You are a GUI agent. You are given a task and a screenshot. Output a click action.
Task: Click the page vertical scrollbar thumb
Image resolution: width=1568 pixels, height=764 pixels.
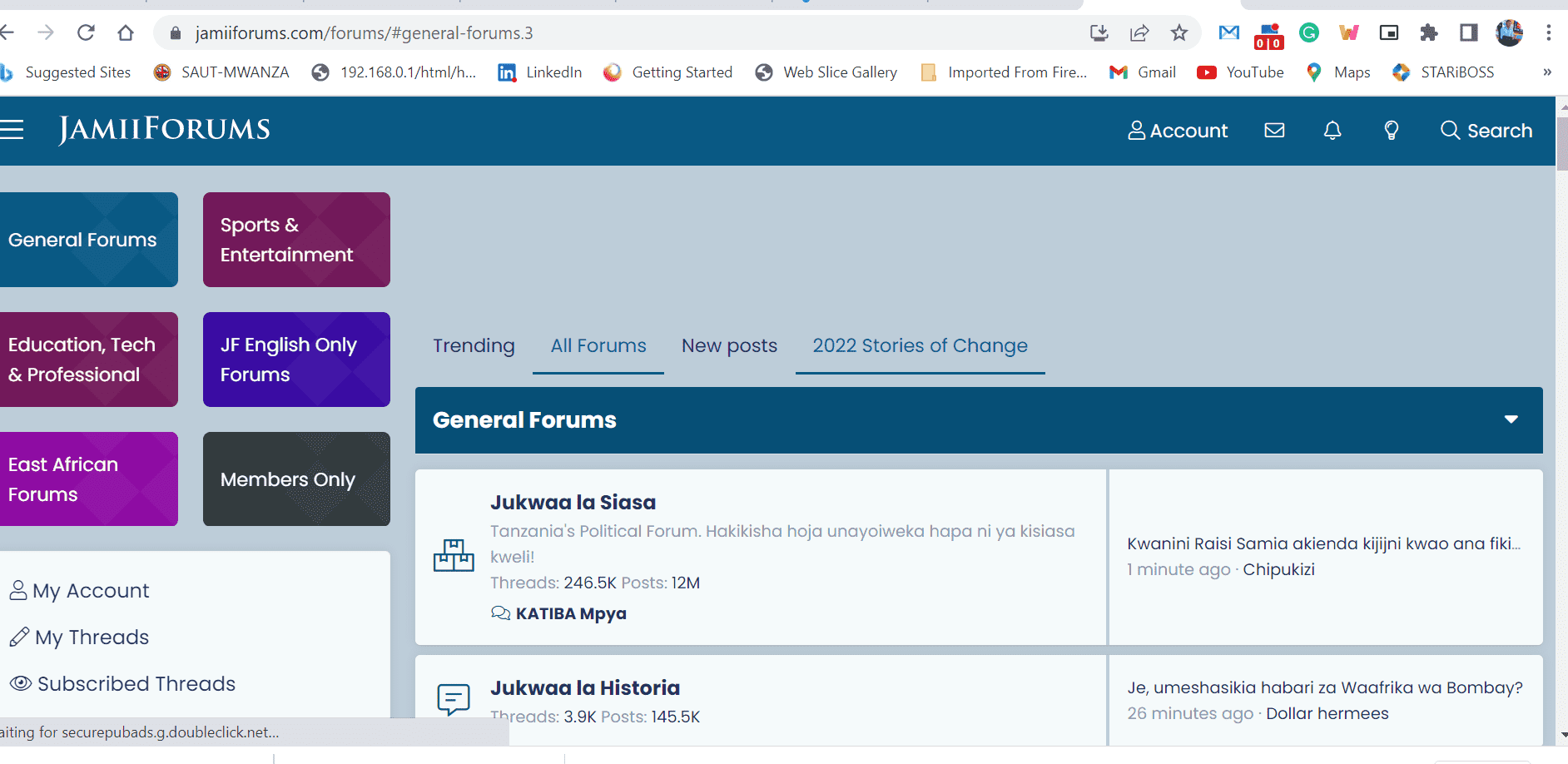coord(1561,143)
